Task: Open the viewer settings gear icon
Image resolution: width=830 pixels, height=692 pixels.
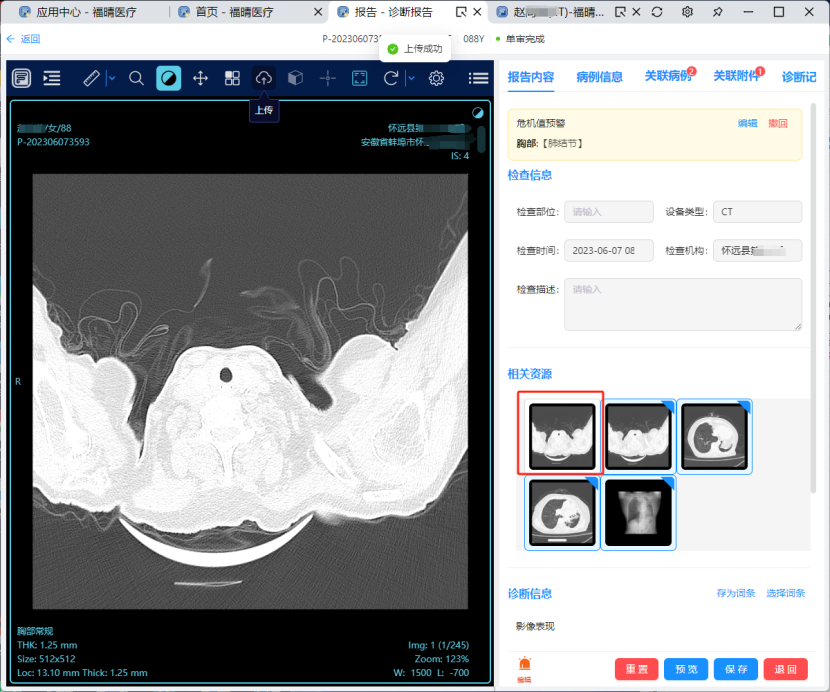Action: [436, 78]
